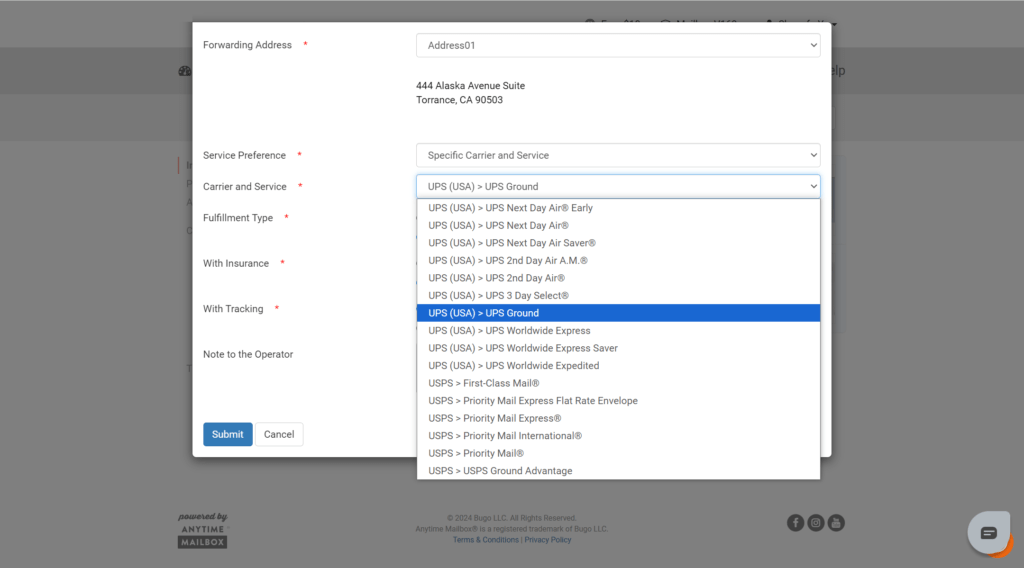Select UPS Worldwide Express Saver
1024x568 pixels.
[x=618, y=349]
